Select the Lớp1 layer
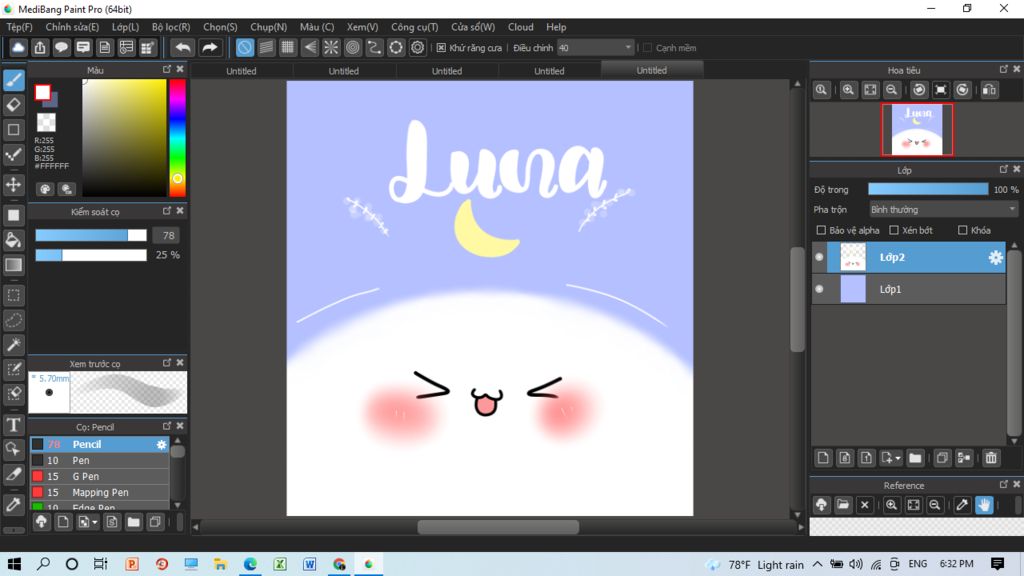Screen dimensions: 1024x576 pos(908,289)
